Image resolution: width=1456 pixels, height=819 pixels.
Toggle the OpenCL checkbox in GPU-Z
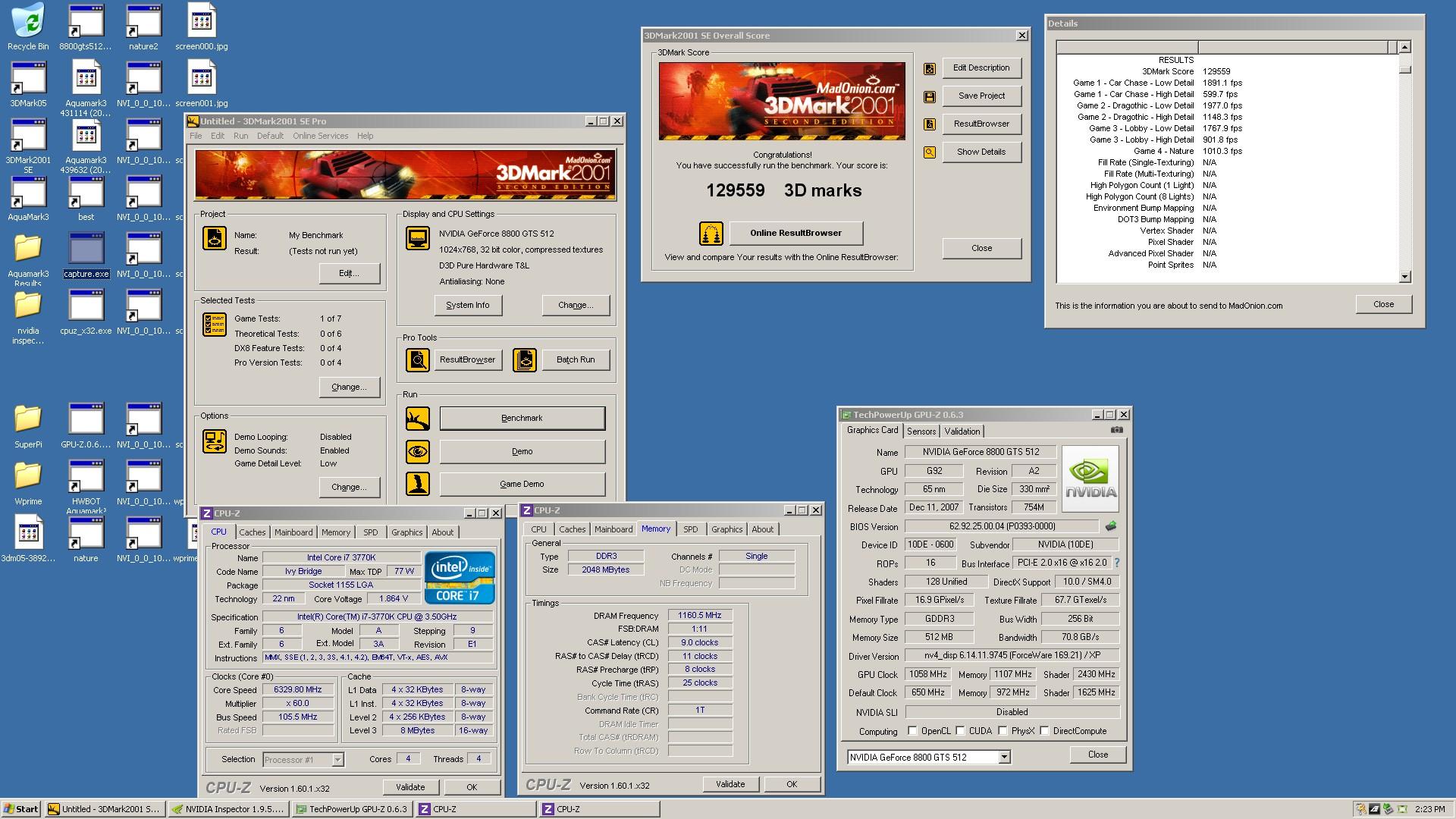pyautogui.click(x=912, y=731)
